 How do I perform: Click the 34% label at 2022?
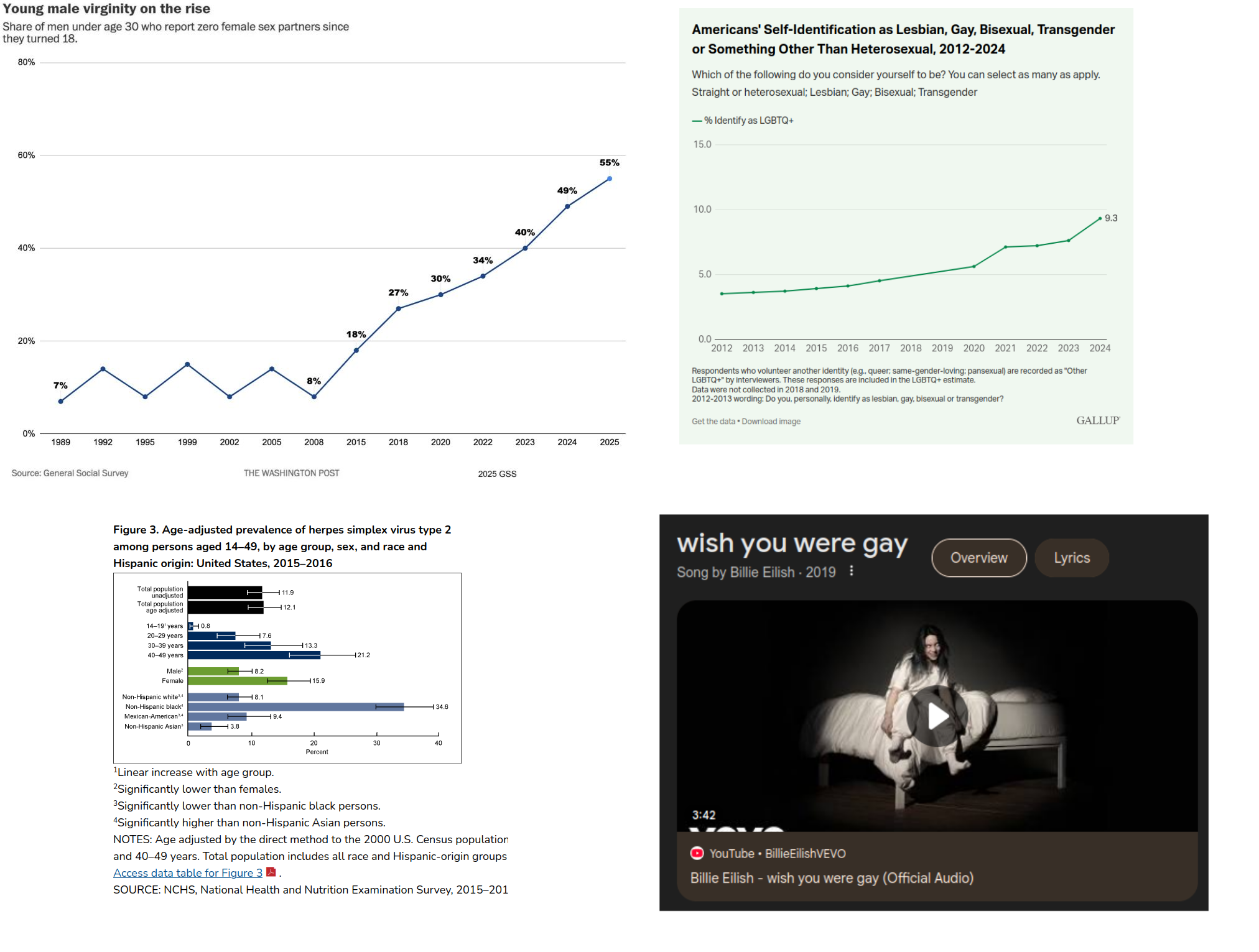coord(483,261)
